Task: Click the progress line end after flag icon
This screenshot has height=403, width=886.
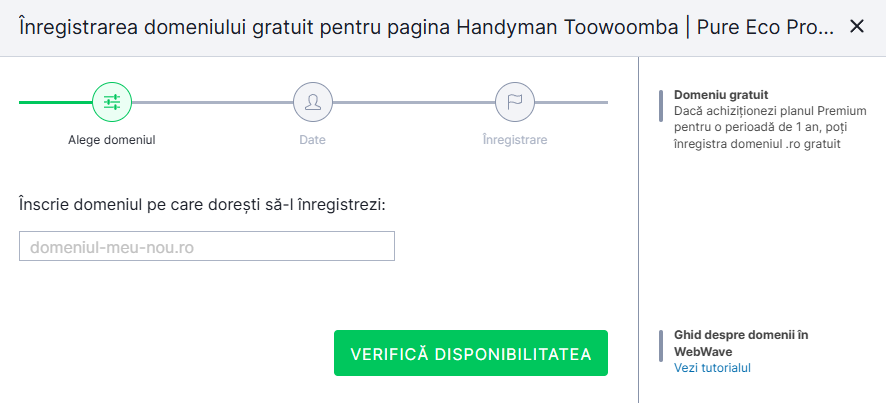Action: point(572,102)
